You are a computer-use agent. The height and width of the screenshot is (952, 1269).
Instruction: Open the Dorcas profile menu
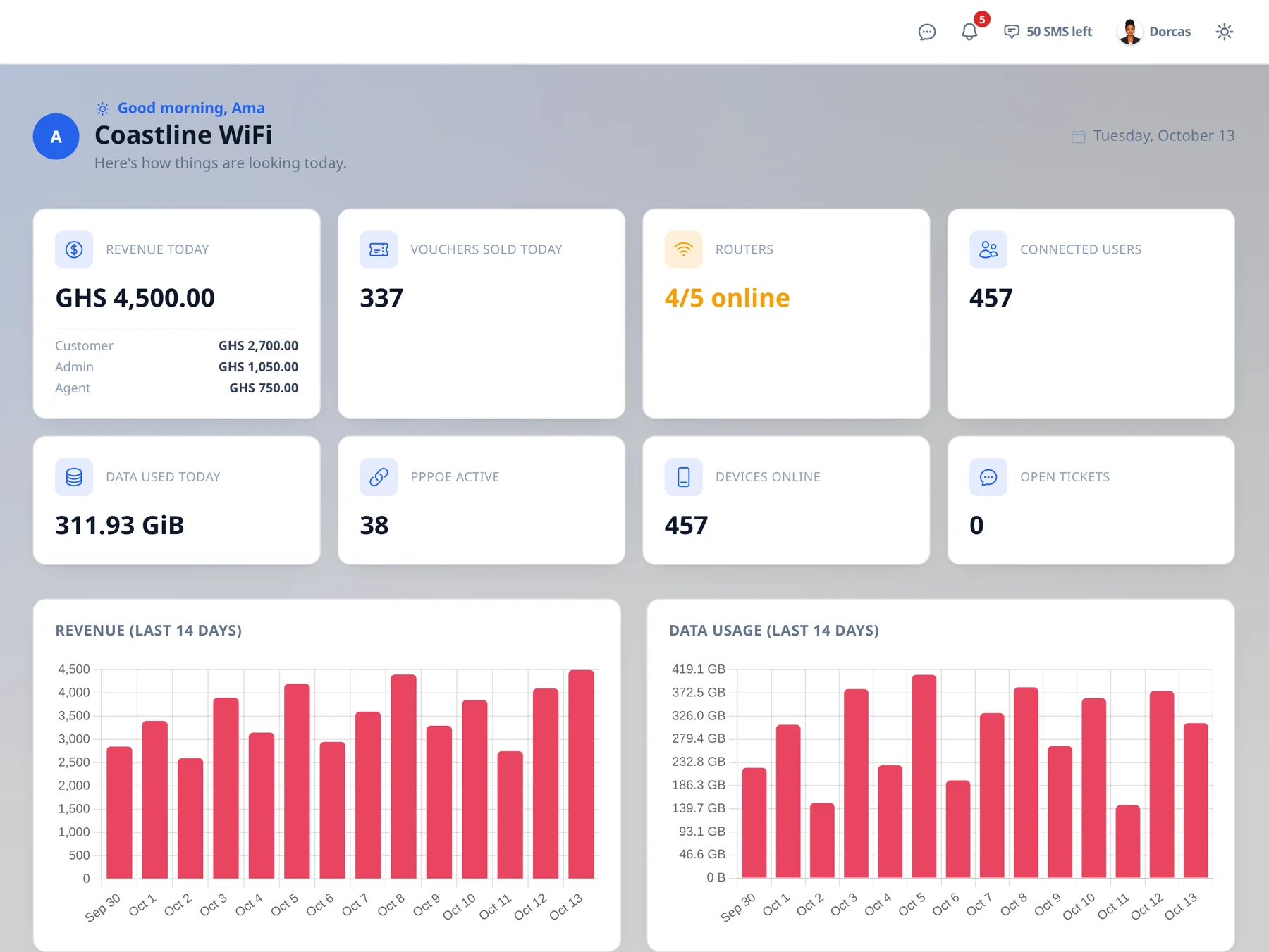click(x=1154, y=32)
